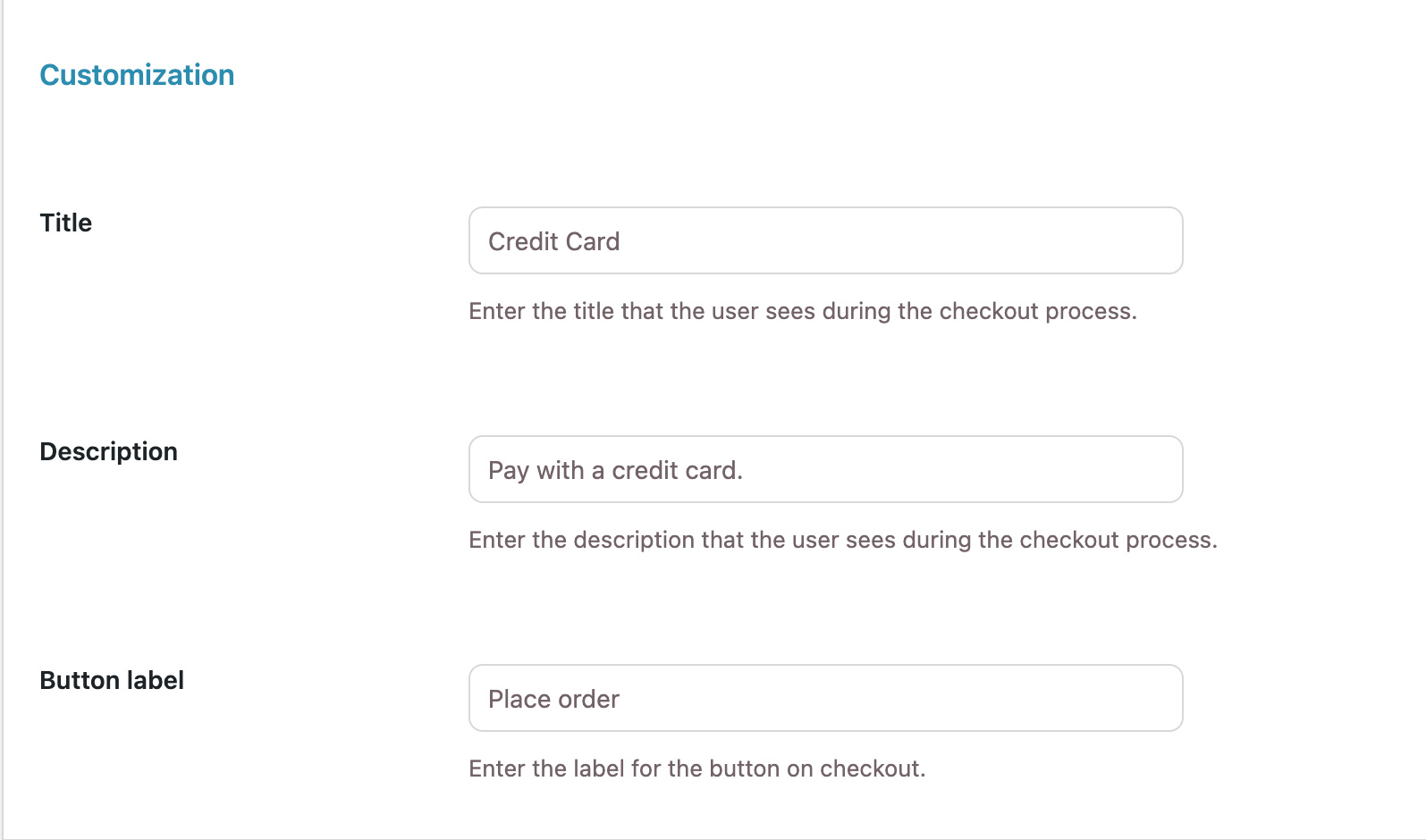Click the hint about button on checkout
Viewport: 1426px width, 840px height.
click(x=696, y=769)
